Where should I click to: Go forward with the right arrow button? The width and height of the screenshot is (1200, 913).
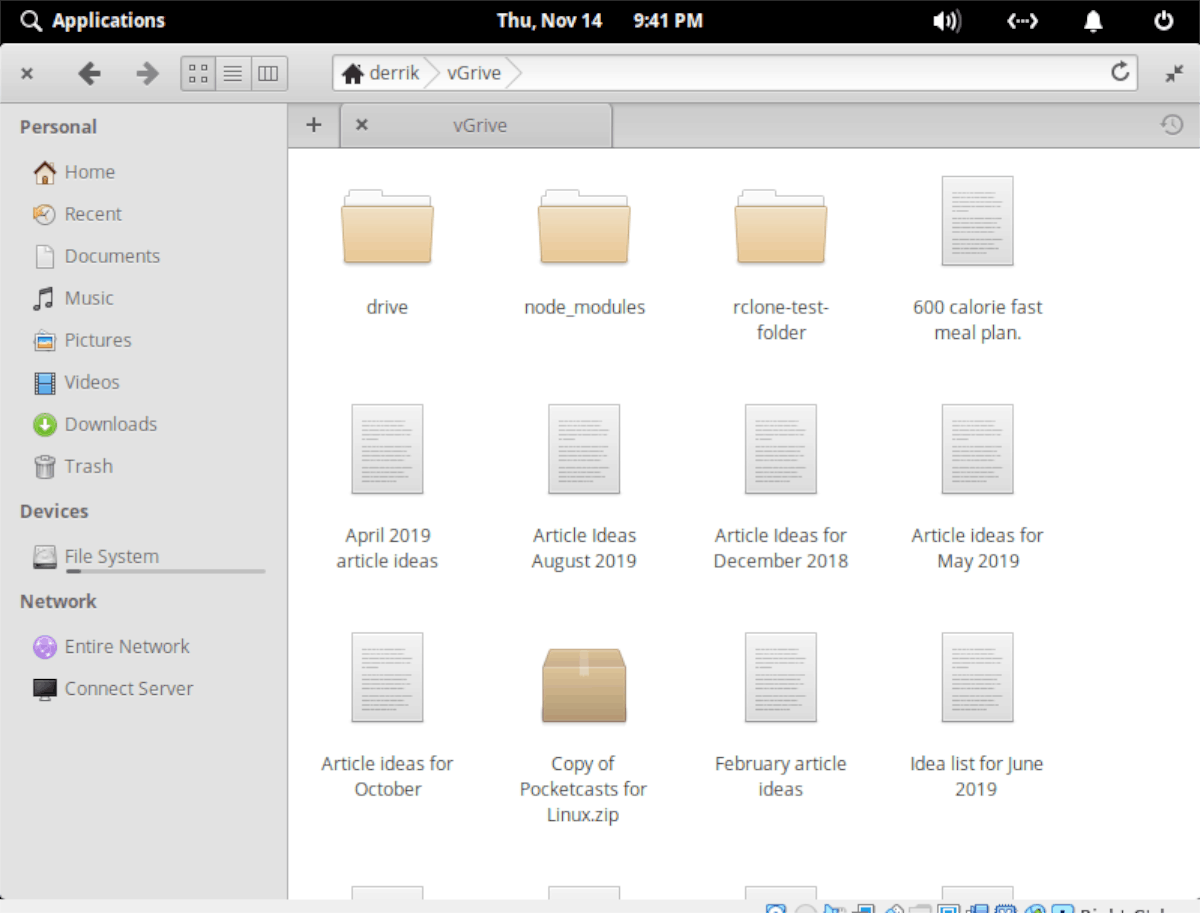pyautogui.click(x=147, y=74)
